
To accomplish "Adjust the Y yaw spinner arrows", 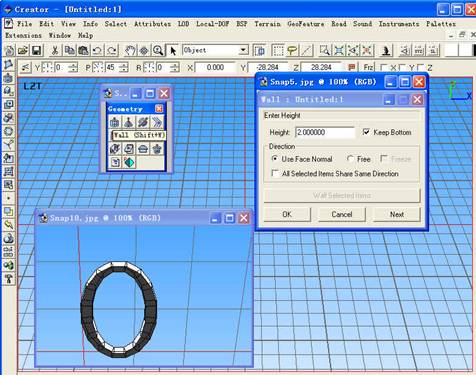I will 73,67.
